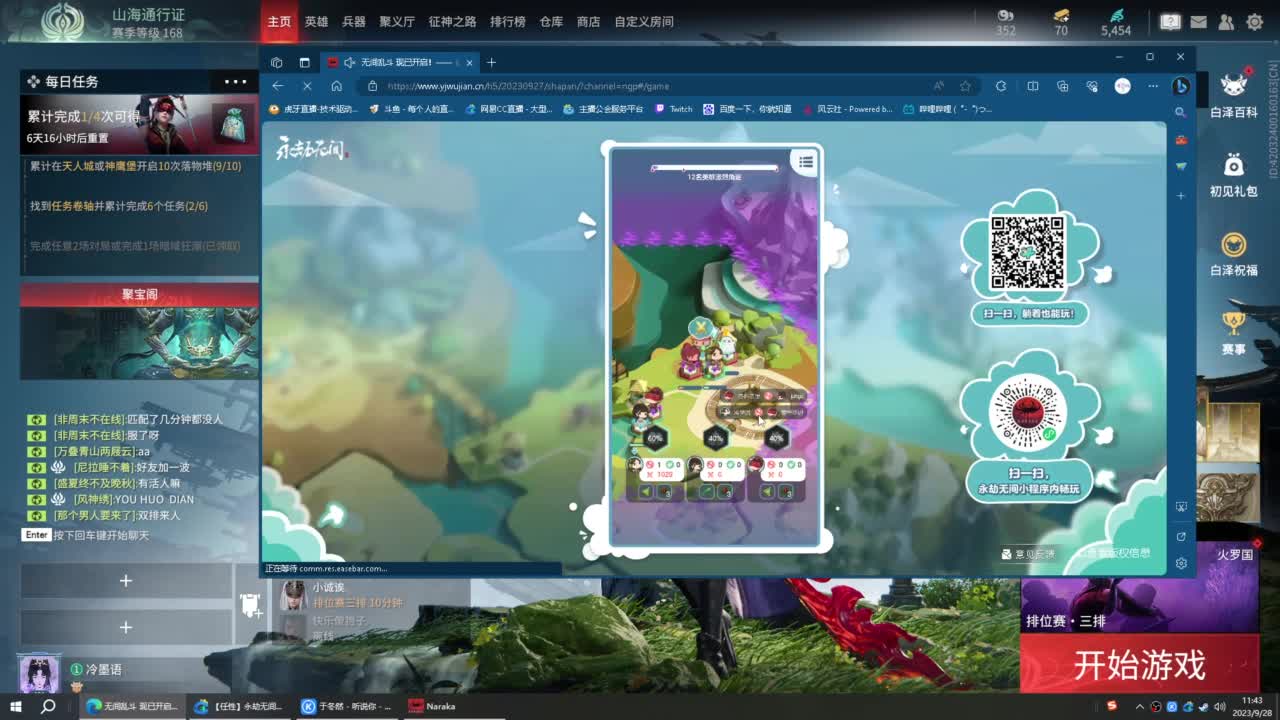Click the 意见反馈 feedback link
This screenshot has width=1280, height=720.
(1029, 554)
